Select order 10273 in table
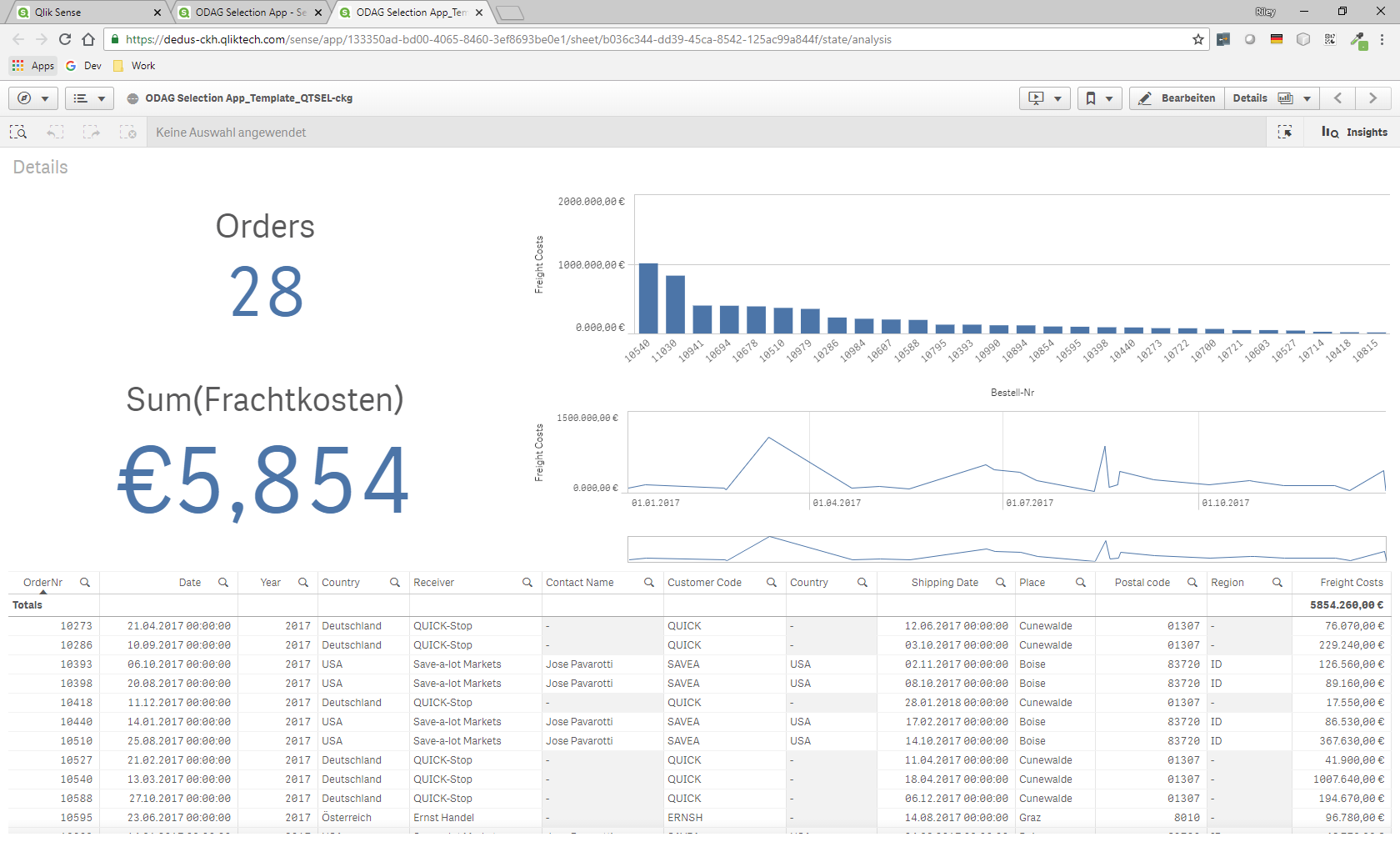 pyautogui.click(x=76, y=626)
